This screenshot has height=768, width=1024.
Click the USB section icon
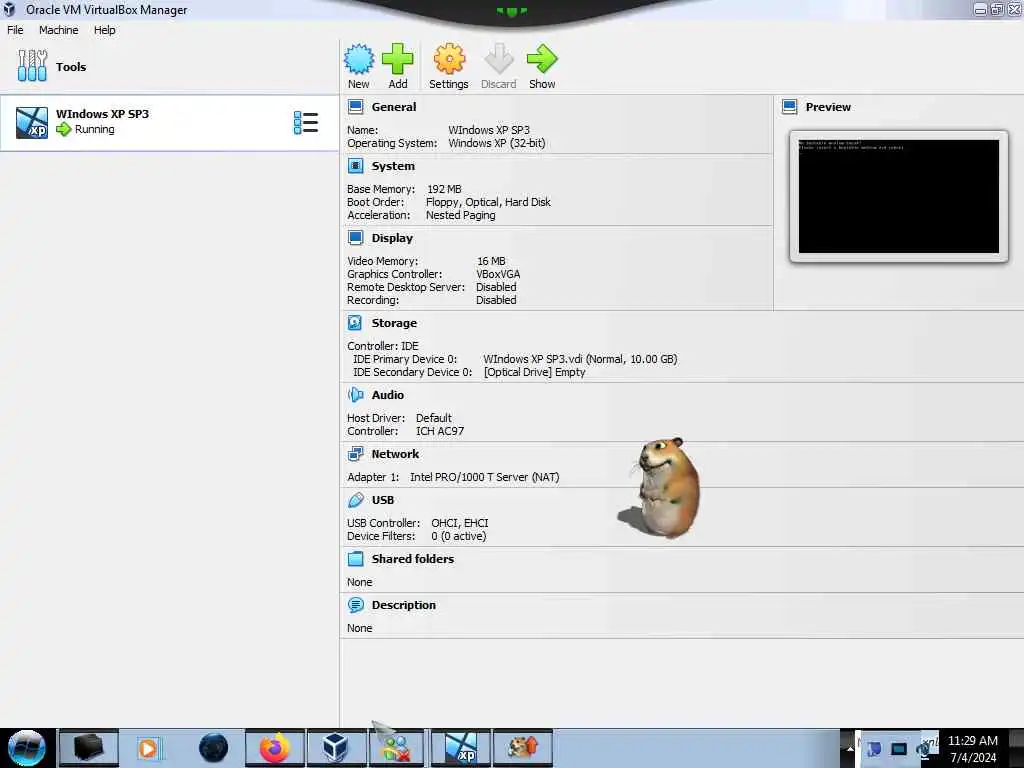point(355,500)
